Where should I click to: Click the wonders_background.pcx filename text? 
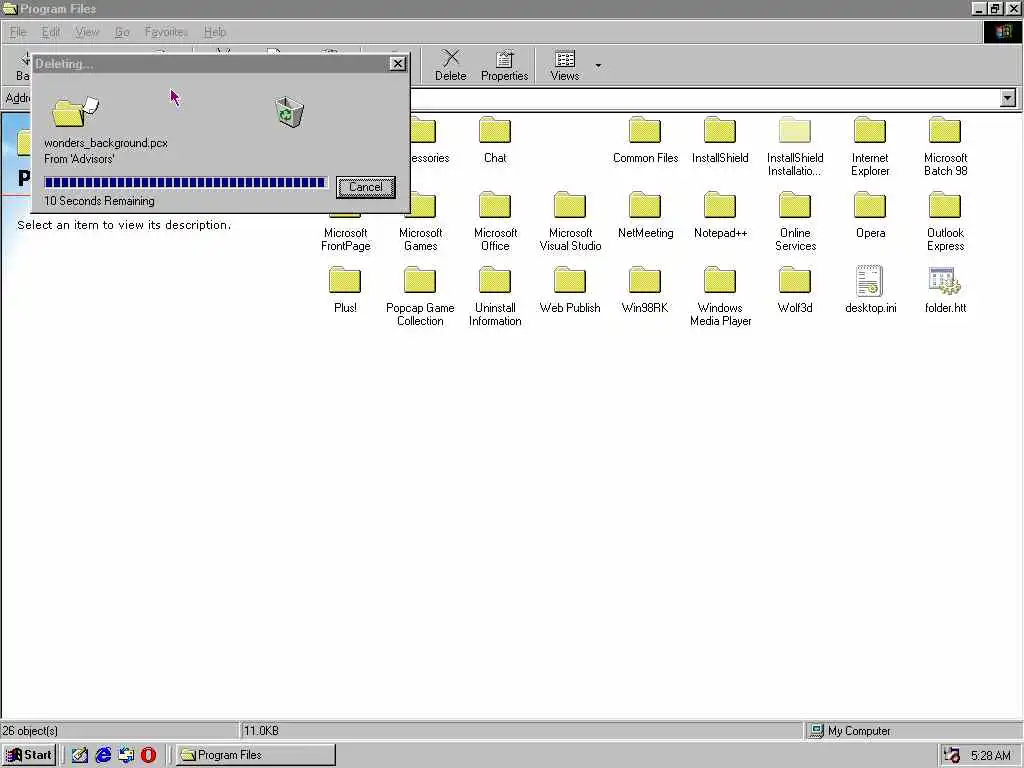tap(106, 143)
